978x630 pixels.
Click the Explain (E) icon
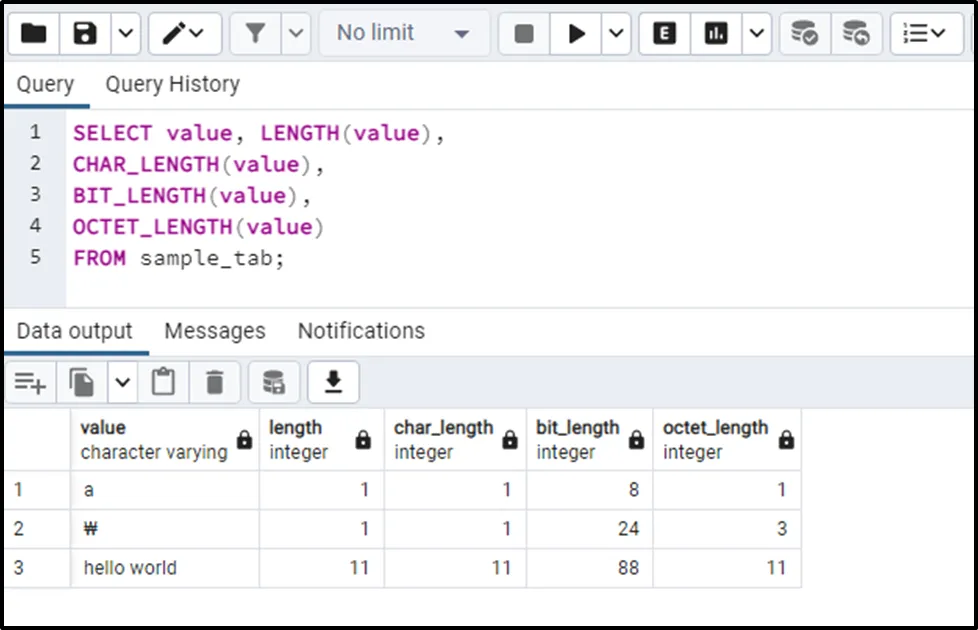664,34
